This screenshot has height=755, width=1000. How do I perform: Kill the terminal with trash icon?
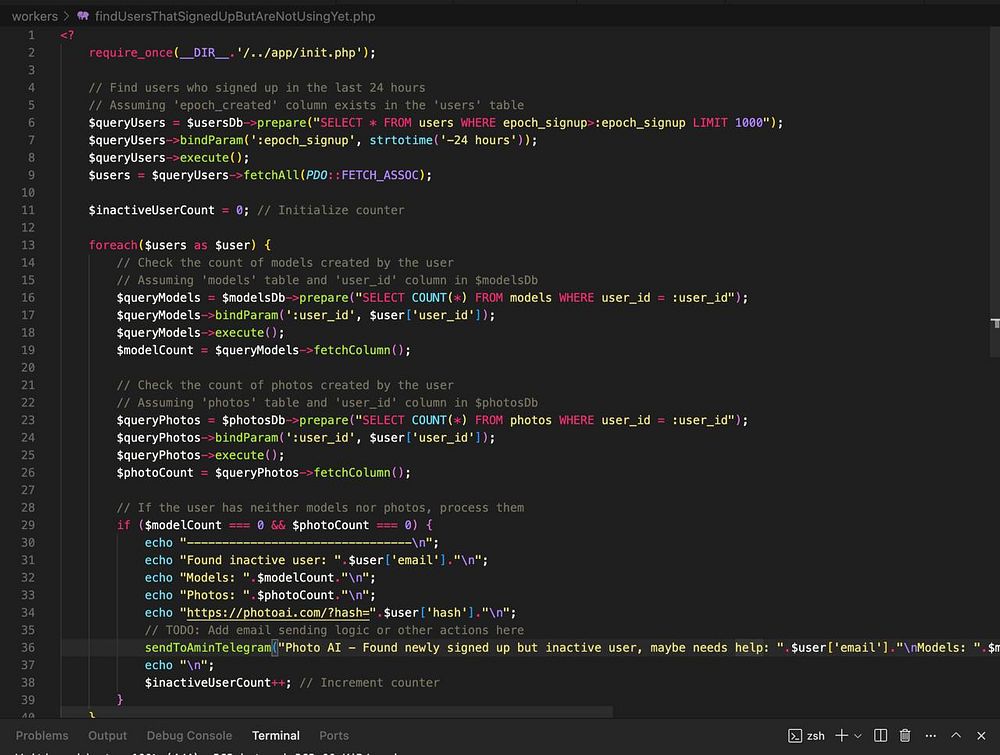click(905, 736)
